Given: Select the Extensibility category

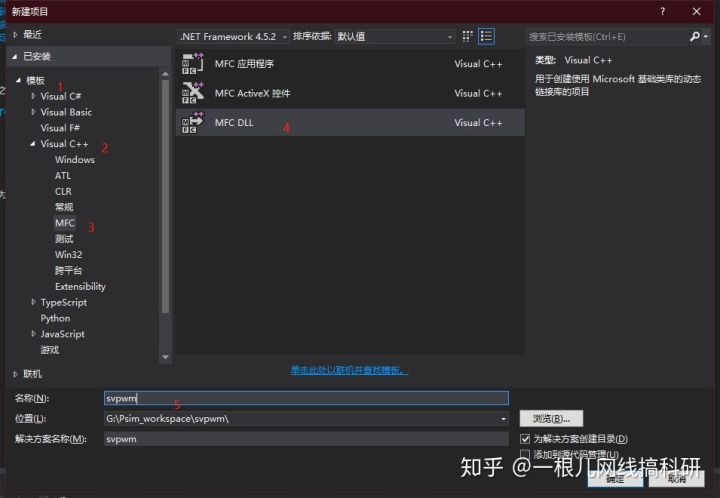Looking at the screenshot, I should (80, 286).
